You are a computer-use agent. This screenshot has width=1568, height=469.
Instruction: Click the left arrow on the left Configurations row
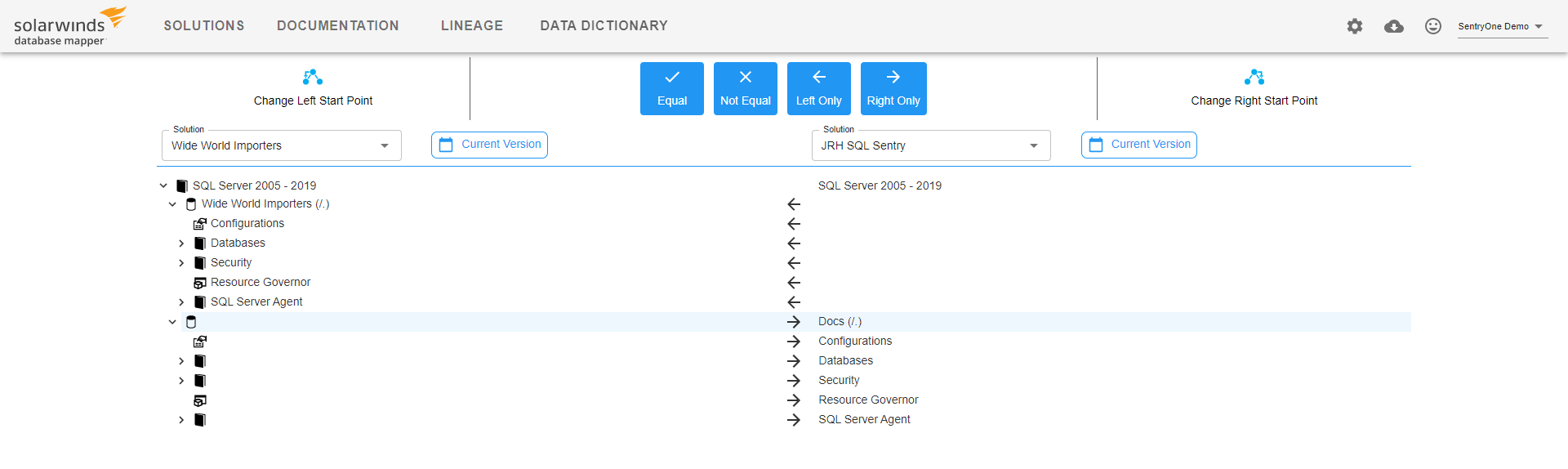(794, 224)
